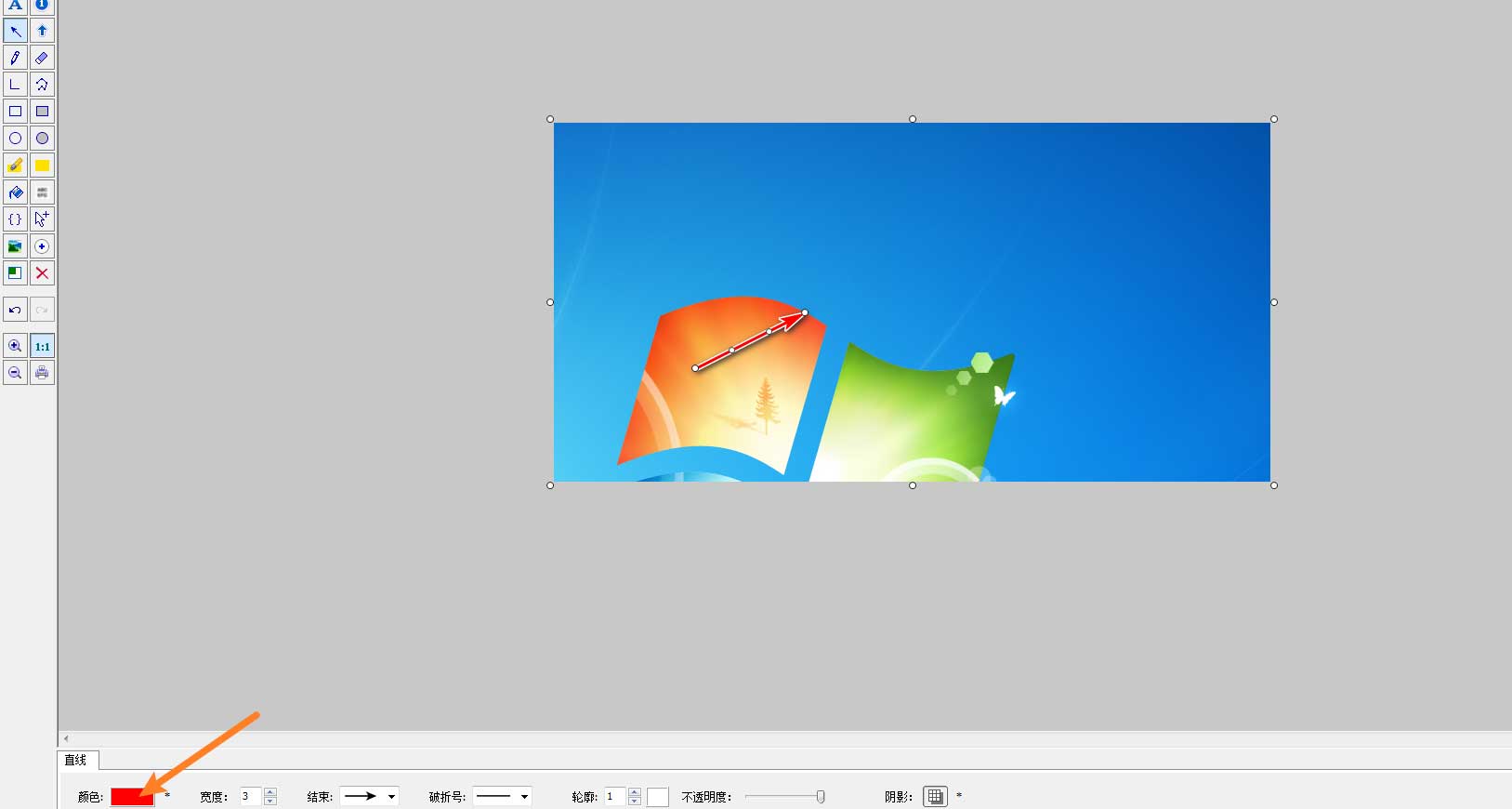The height and width of the screenshot is (809, 1512).
Task: Open the red 颜色 line color swatch
Action: tap(132, 796)
